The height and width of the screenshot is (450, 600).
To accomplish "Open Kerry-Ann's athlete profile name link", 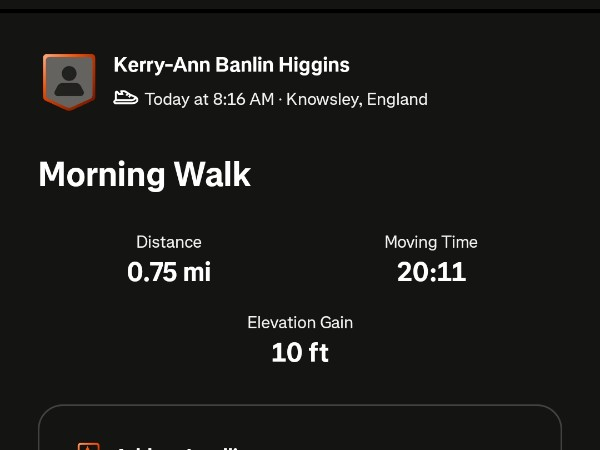I will (x=231, y=65).
